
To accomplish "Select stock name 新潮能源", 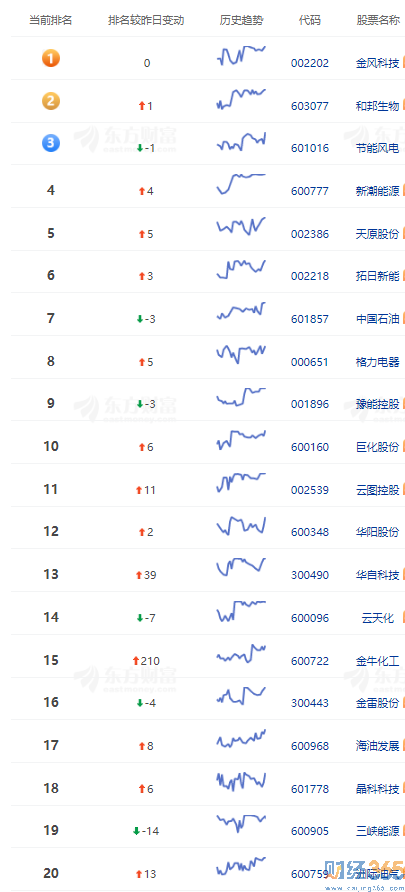I will pos(378,191).
